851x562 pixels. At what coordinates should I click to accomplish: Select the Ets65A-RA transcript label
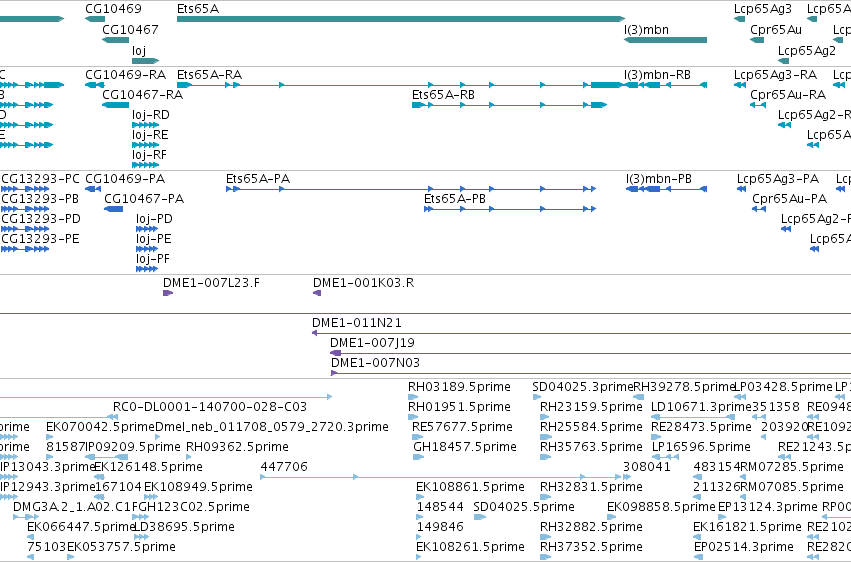(x=209, y=74)
